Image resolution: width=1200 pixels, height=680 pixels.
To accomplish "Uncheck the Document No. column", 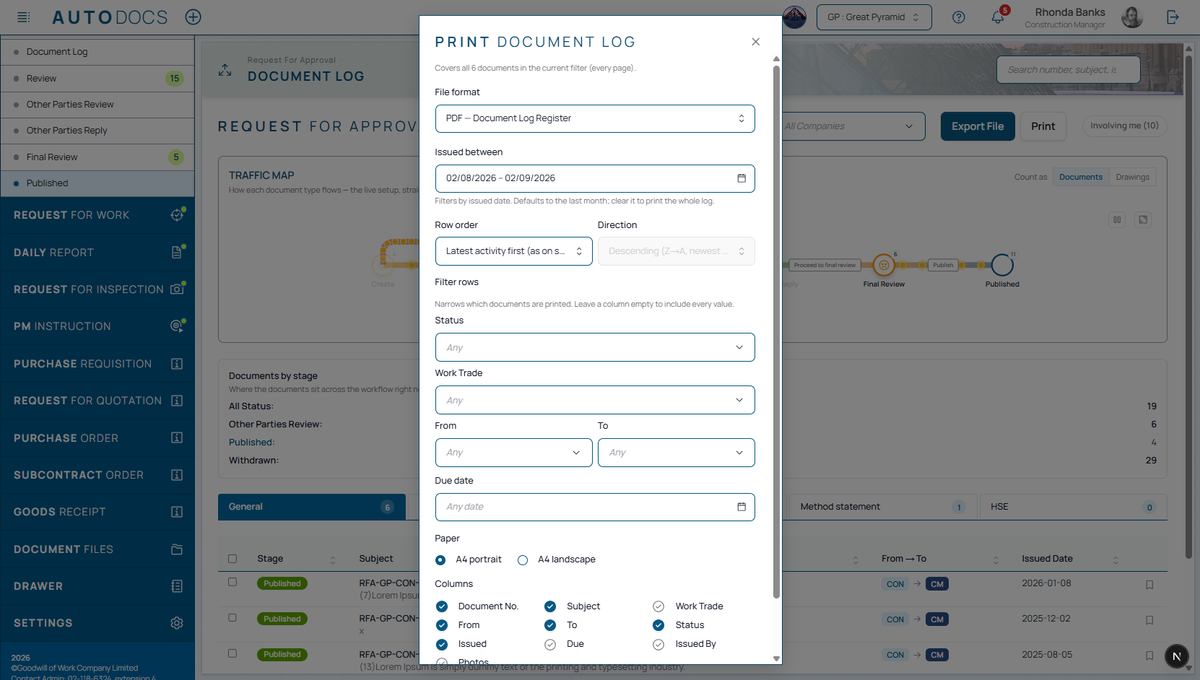I will pos(442,606).
